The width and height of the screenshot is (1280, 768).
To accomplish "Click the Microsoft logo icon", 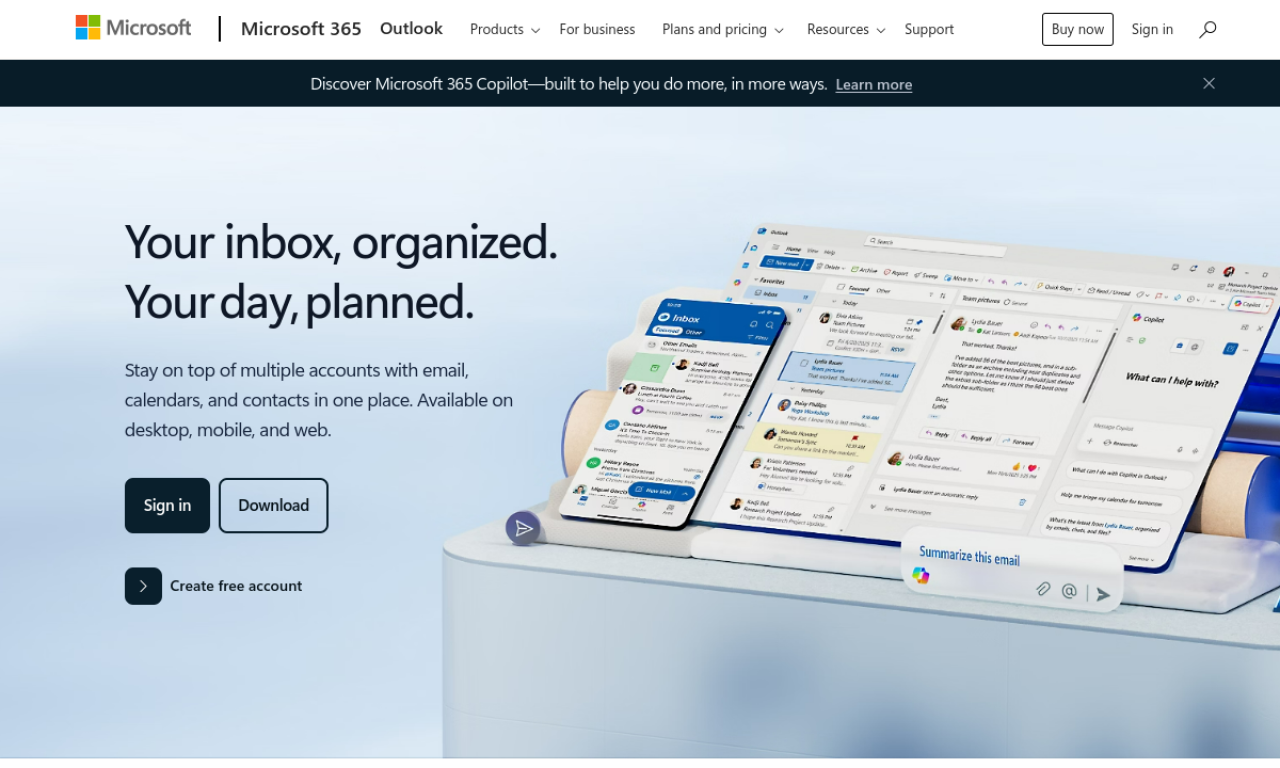I will click(x=86, y=27).
